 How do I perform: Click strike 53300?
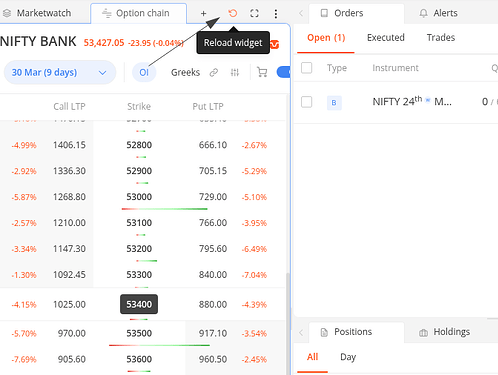[139, 275]
